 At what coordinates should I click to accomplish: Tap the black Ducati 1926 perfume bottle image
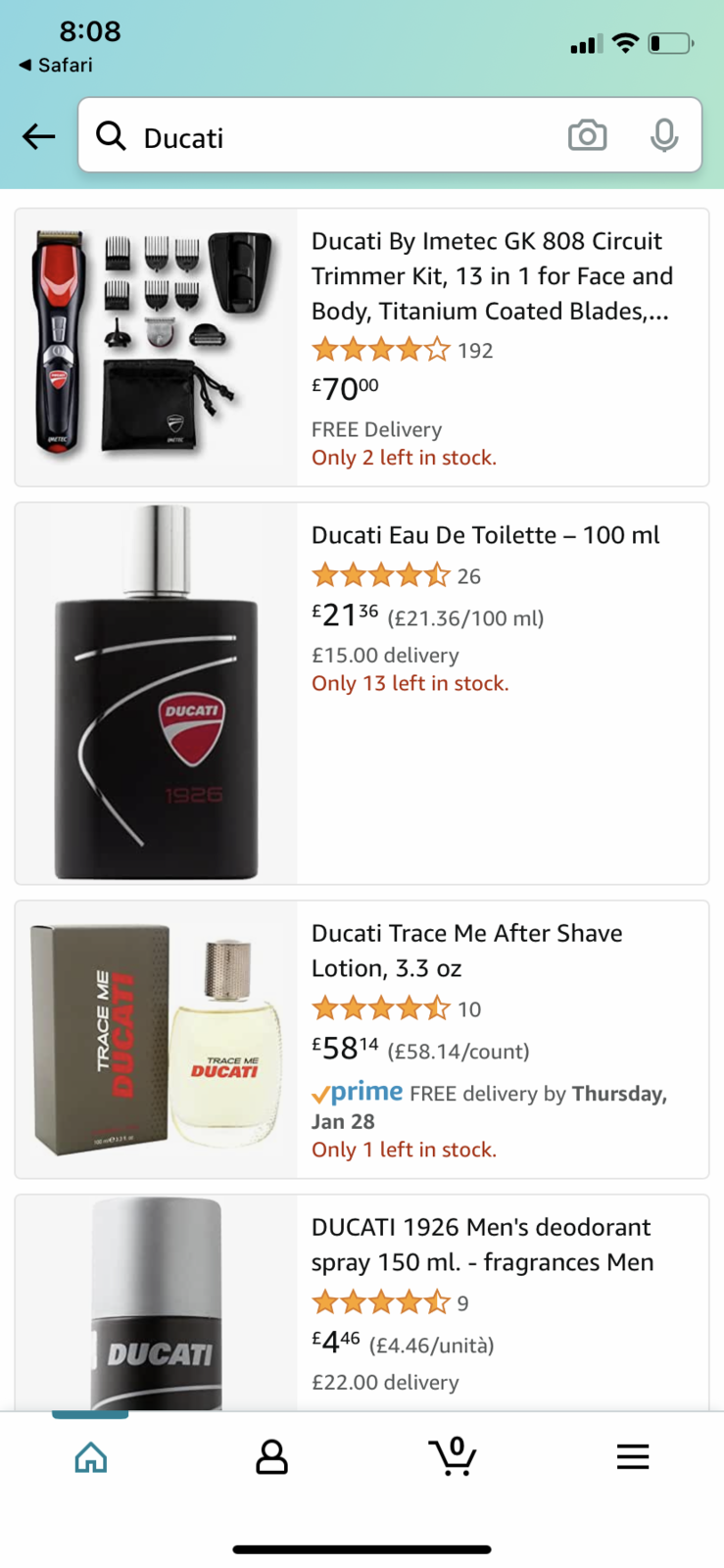157,693
